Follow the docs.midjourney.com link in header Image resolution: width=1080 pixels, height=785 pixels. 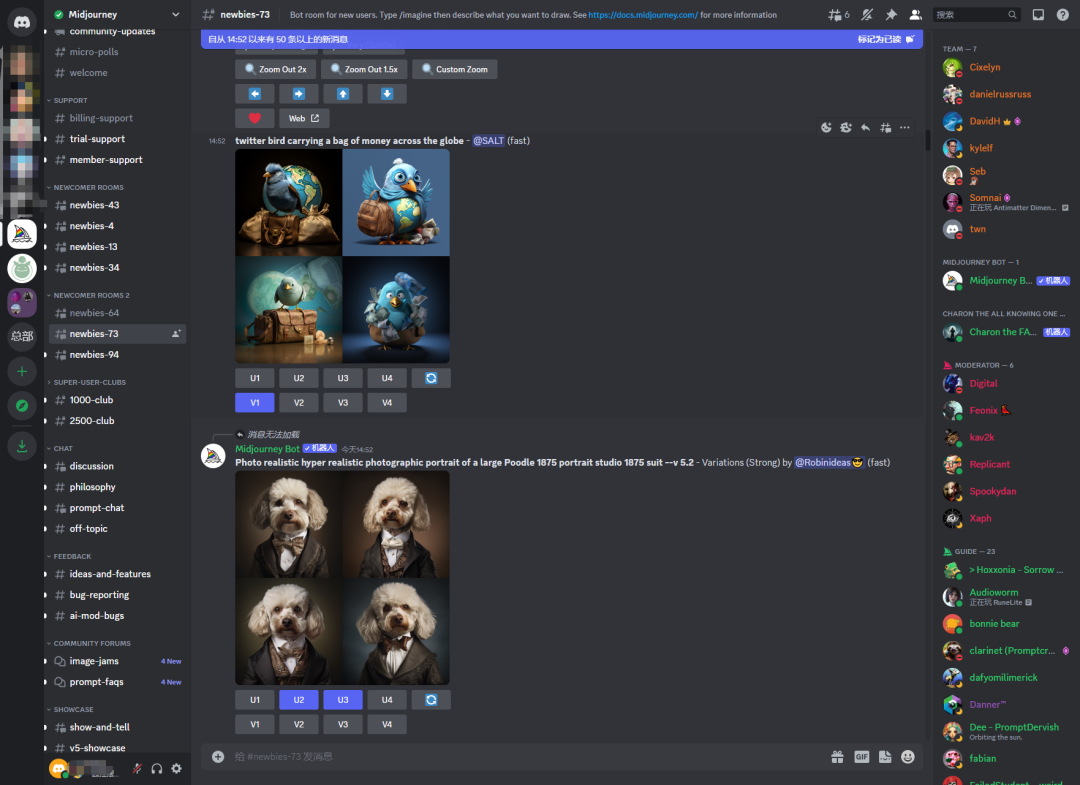pyautogui.click(x=643, y=15)
